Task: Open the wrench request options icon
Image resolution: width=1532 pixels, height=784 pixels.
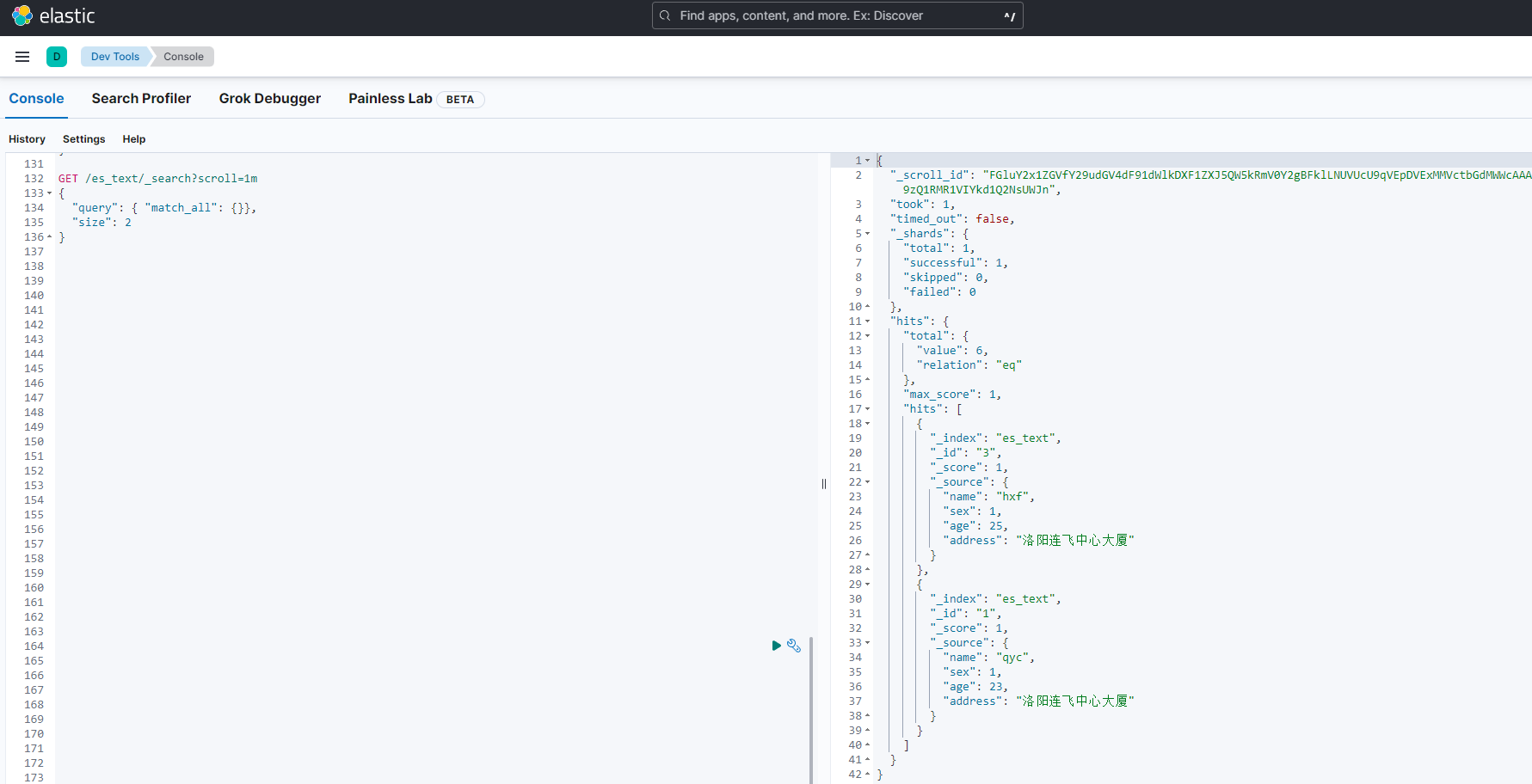Action: (x=794, y=646)
